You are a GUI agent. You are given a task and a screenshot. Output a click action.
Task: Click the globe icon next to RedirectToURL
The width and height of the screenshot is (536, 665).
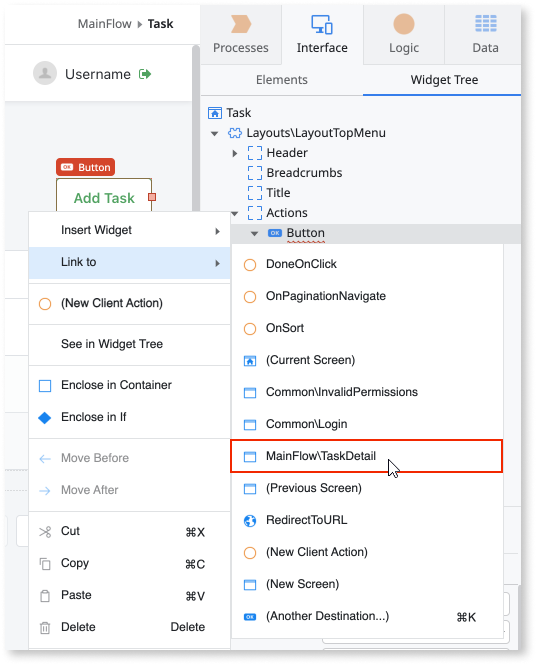(250, 520)
